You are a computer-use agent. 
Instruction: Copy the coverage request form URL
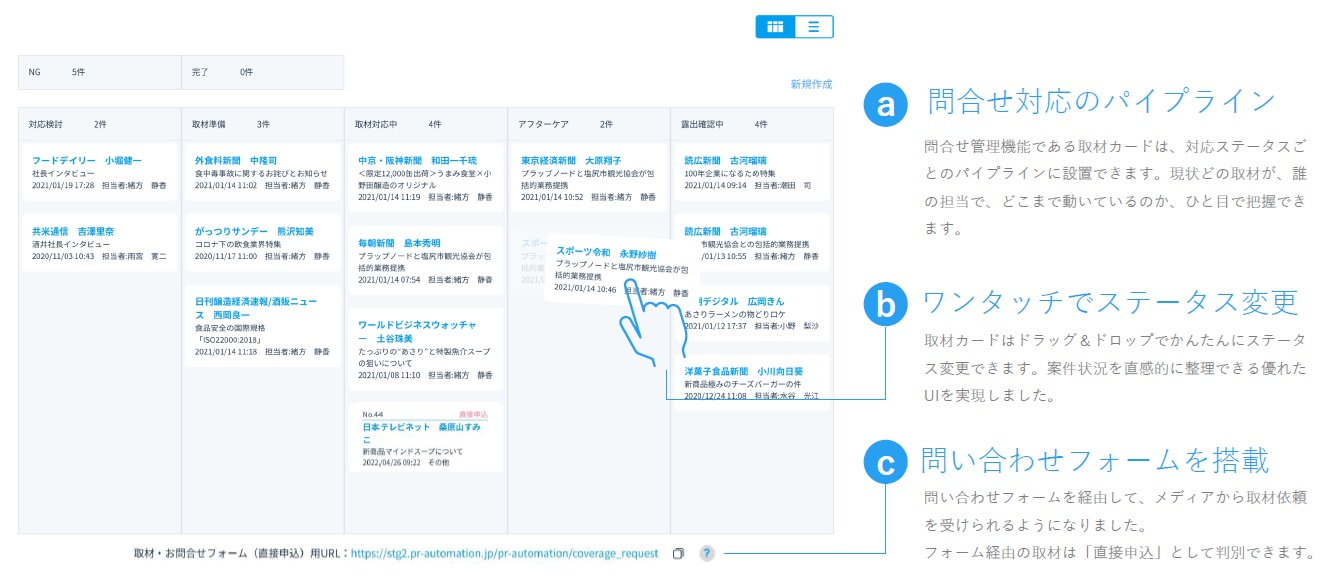[x=677, y=553]
